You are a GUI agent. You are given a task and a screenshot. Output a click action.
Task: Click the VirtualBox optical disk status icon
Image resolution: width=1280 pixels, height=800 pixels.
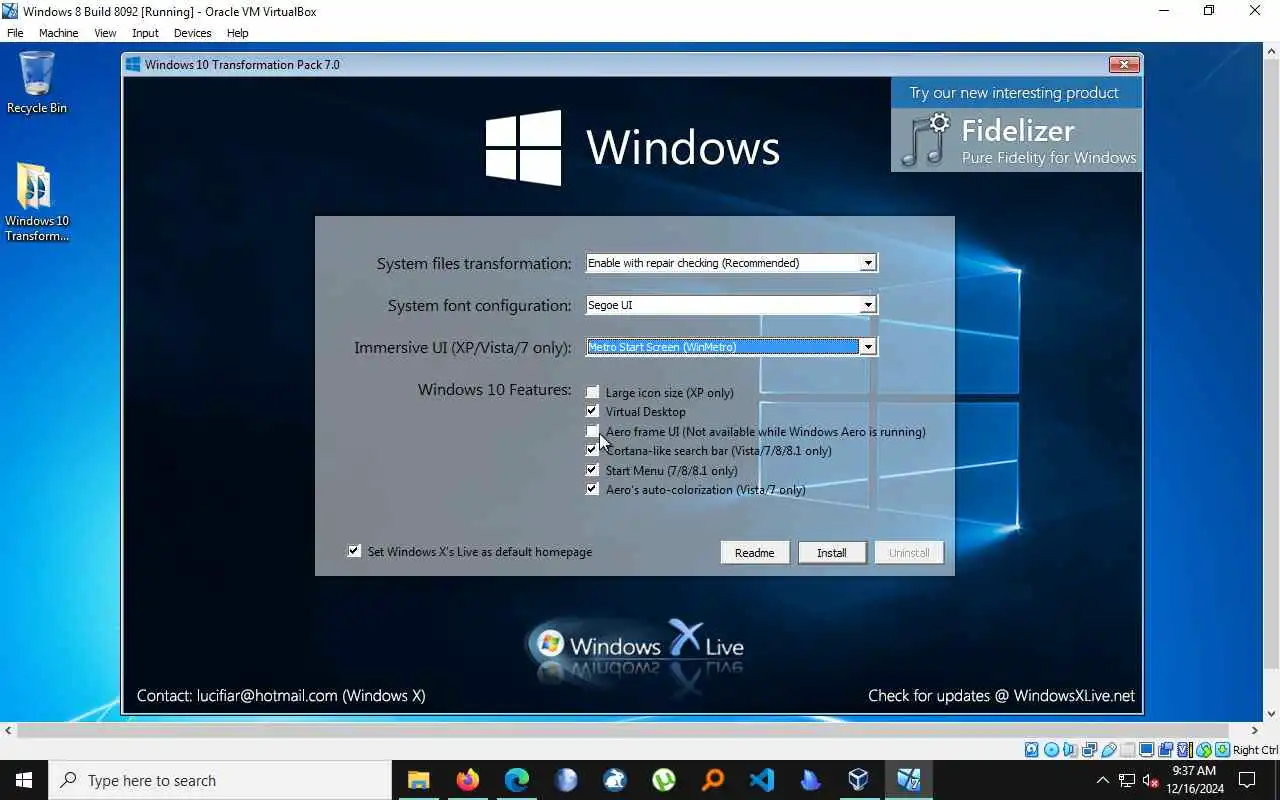(1051, 750)
